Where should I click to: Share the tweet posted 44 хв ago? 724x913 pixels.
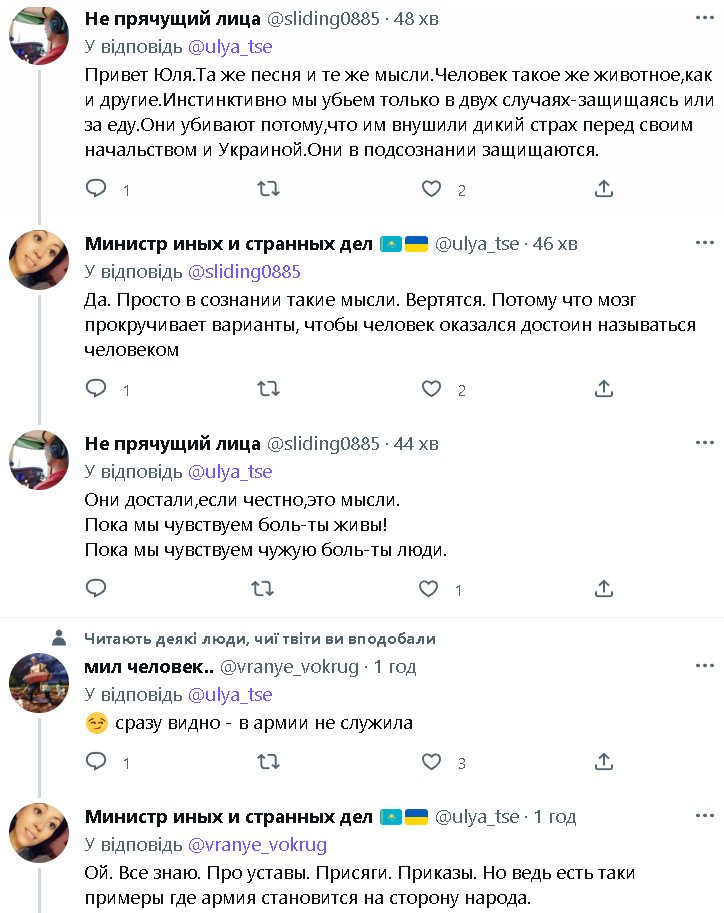(603, 588)
